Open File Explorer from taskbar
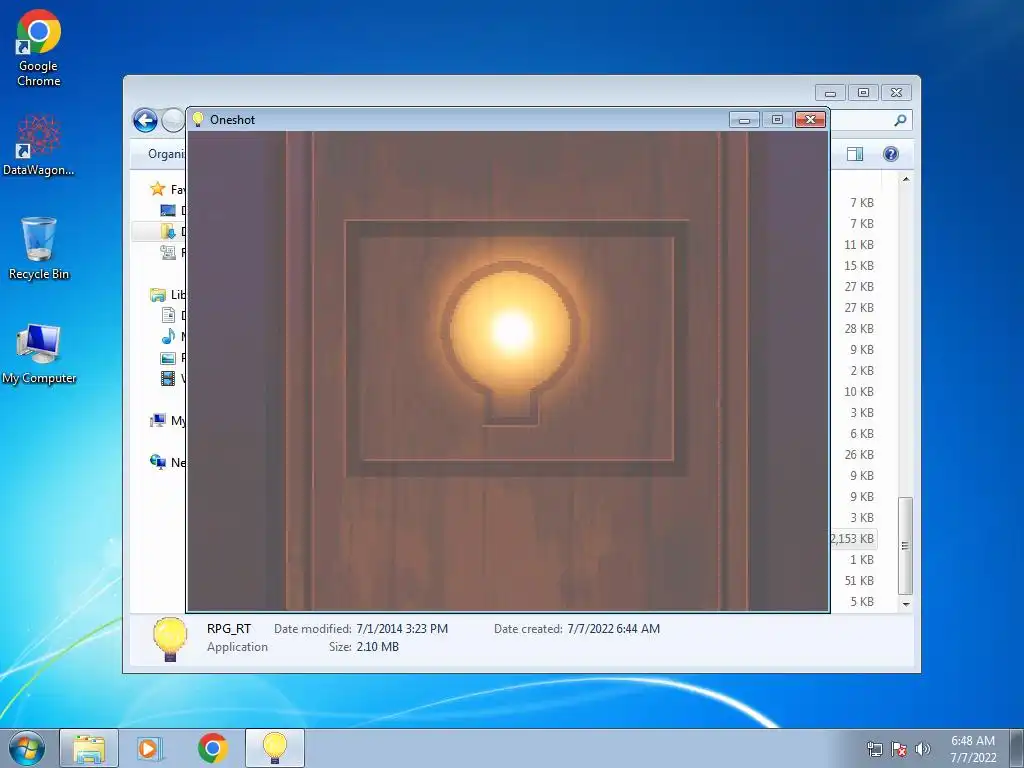 [x=89, y=748]
